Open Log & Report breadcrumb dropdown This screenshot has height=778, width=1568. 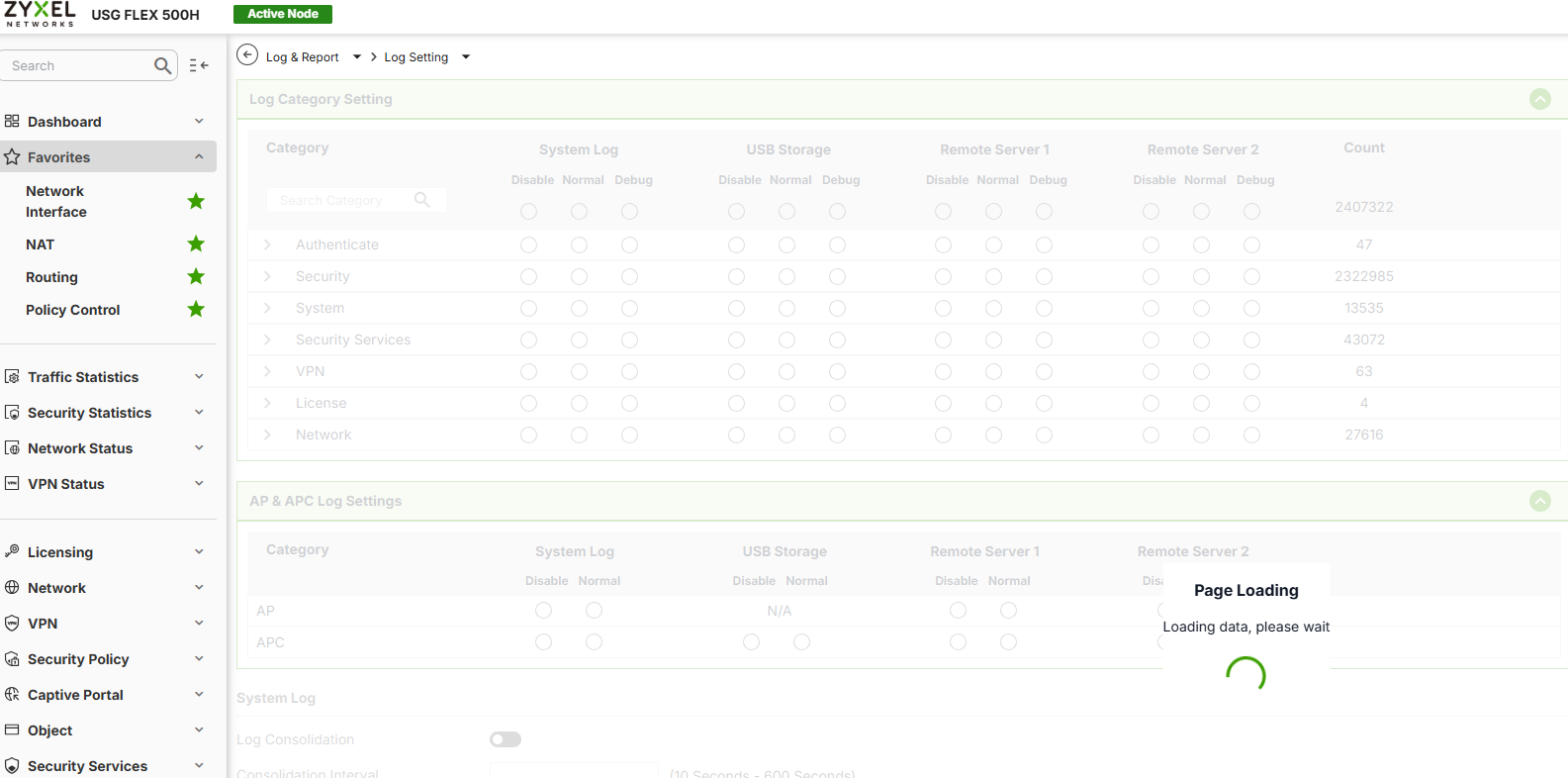click(x=357, y=57)
